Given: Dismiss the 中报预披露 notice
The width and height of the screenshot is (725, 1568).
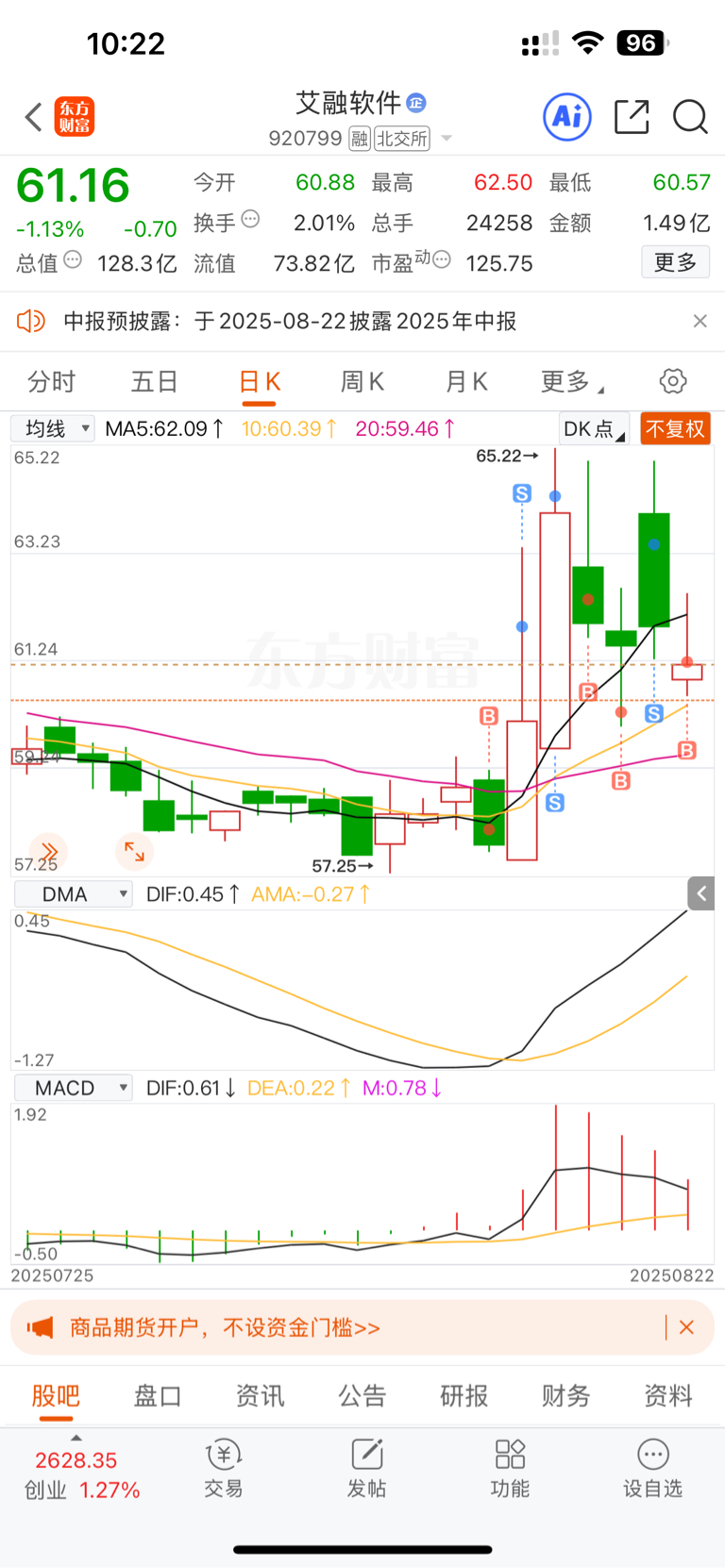Looking at the screenshot, I should (x=700, y=321).
